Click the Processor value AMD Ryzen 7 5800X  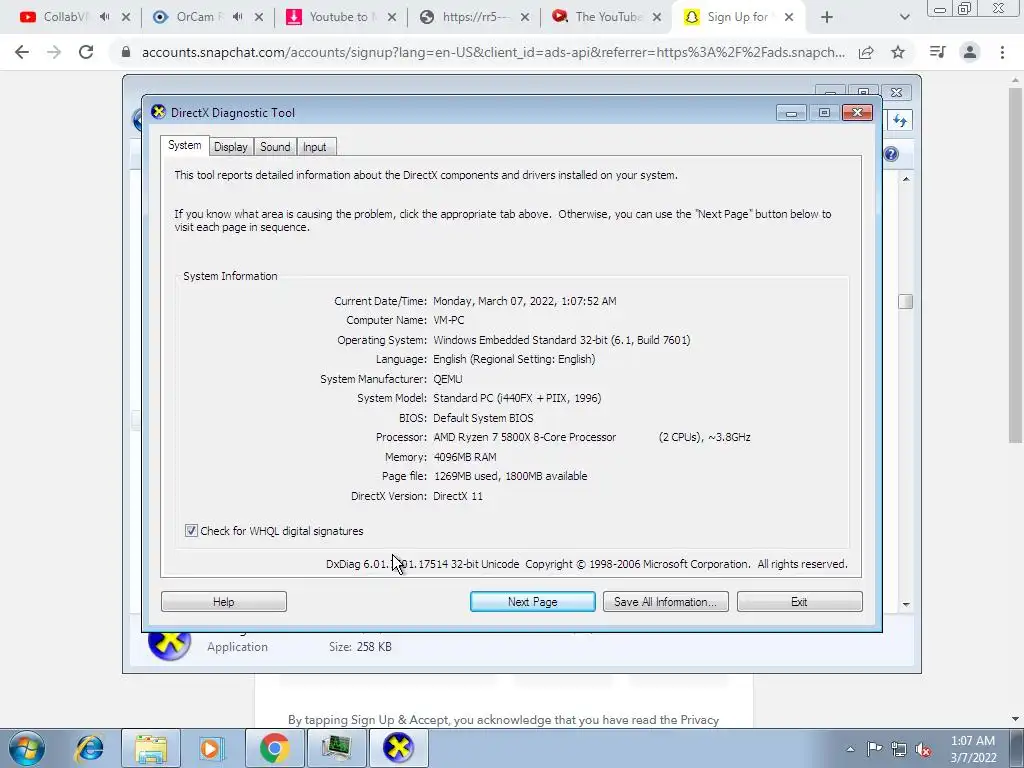524,437
